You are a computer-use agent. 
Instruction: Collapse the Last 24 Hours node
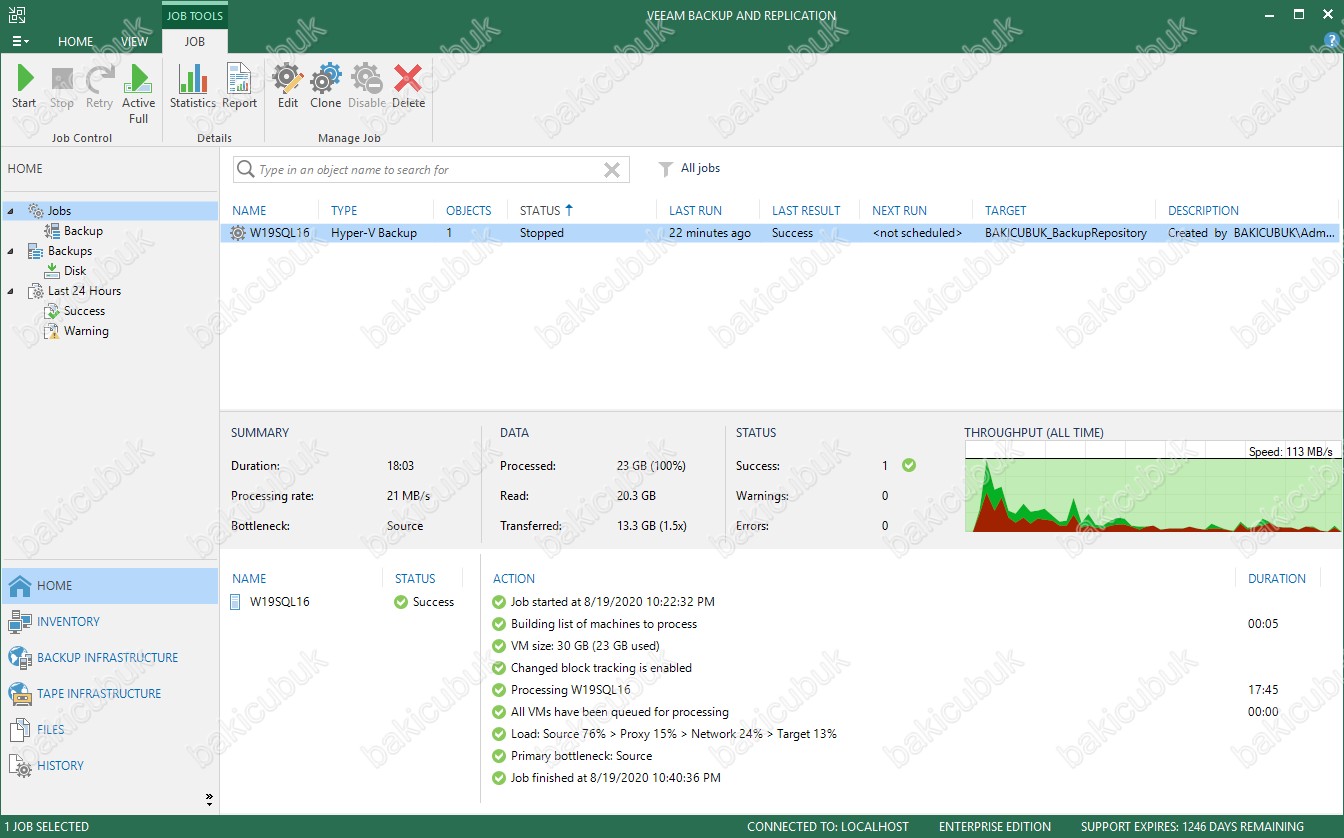(10, 291)
